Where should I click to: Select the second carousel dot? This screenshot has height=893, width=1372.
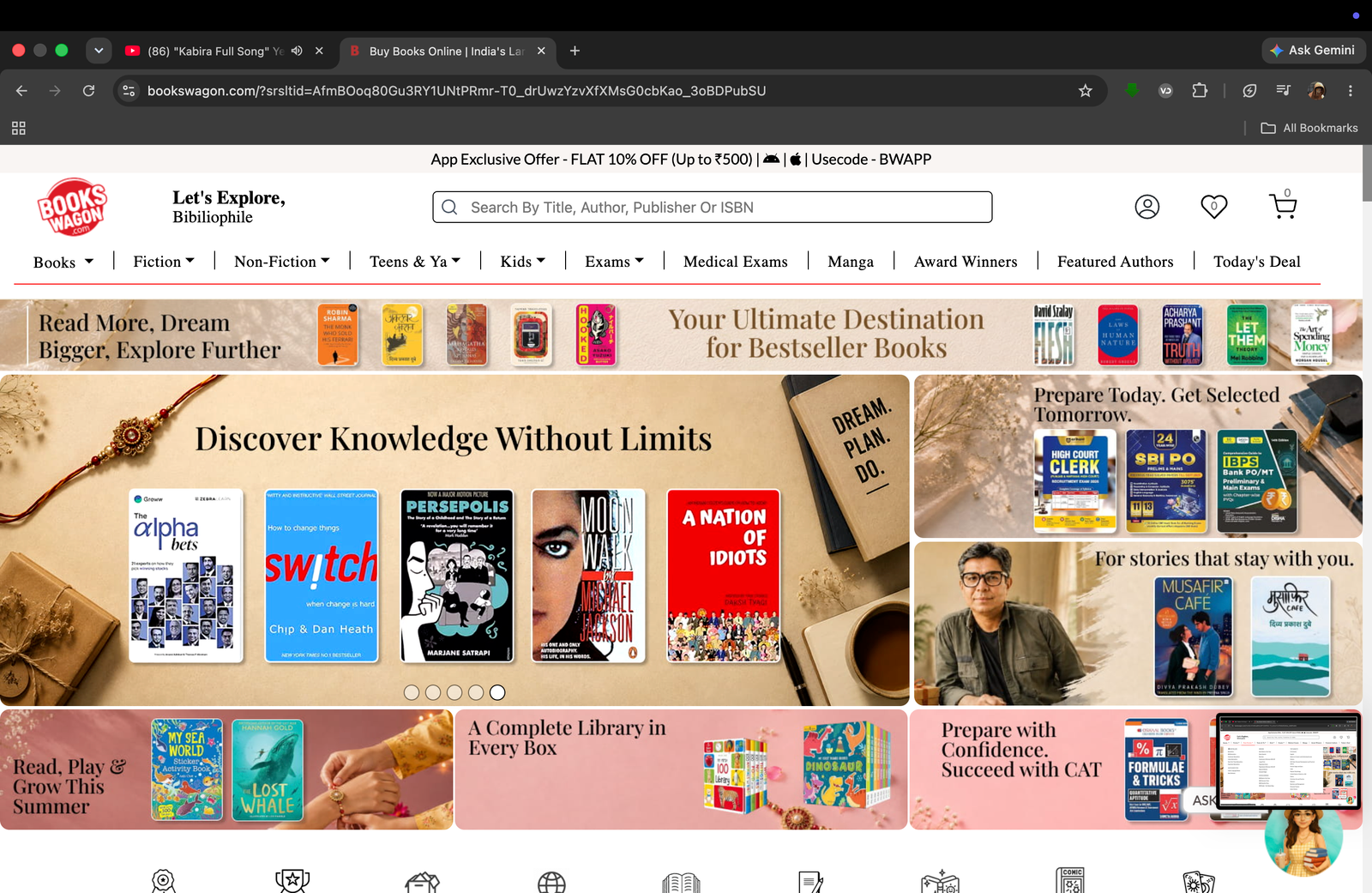point(433,692)
